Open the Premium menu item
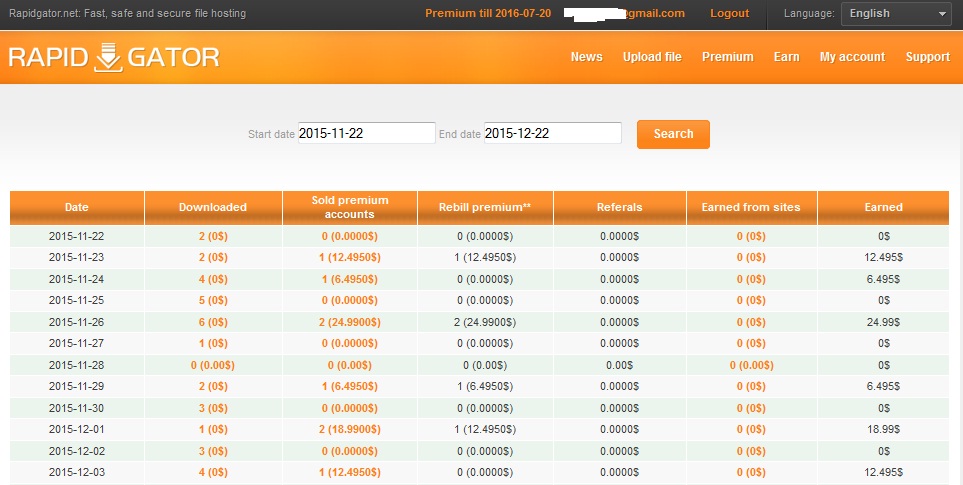963x485 pixels. tap(727, 57)
